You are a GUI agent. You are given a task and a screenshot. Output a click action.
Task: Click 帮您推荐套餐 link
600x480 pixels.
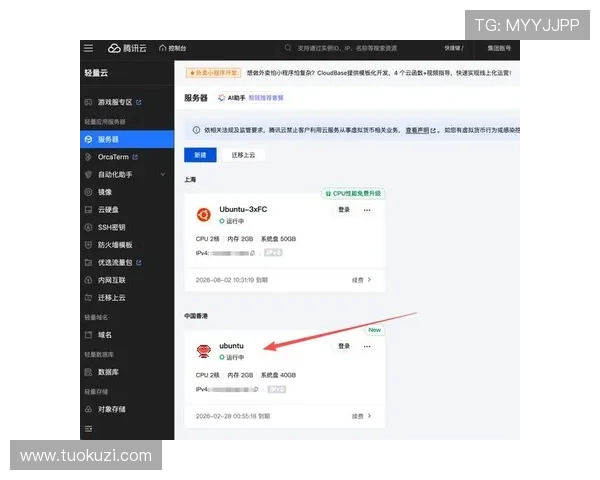pos(266,98)
